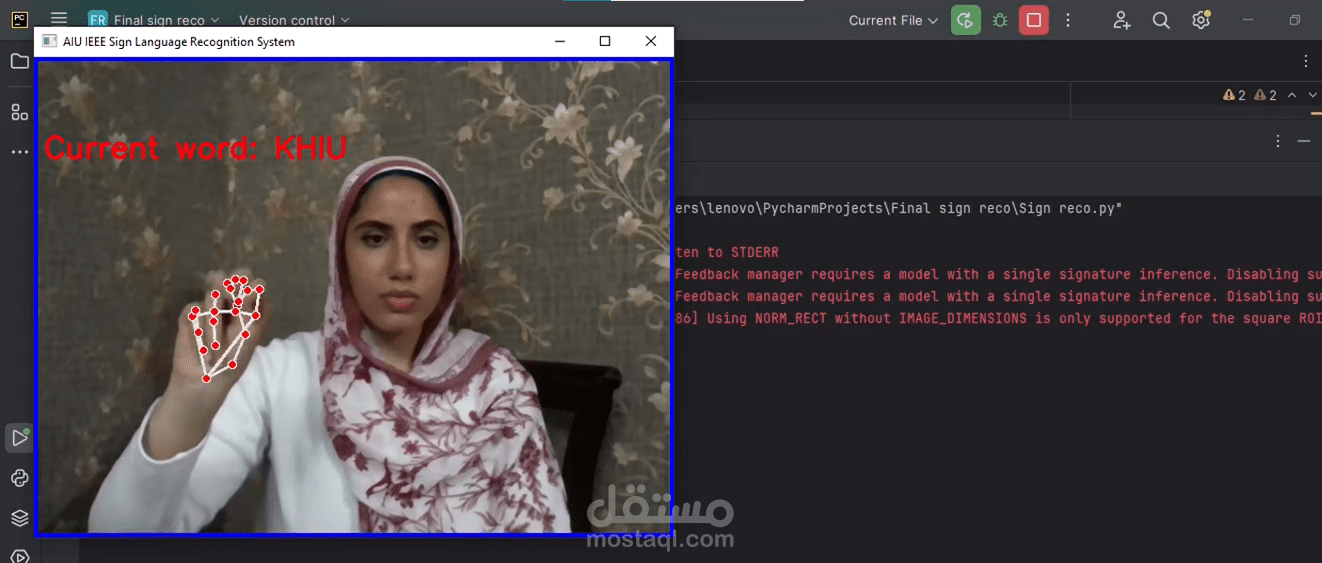Show more tool windows ellipsis in left sidebar
The height and width of the screenshot is (563, 1322).
click(19, 152)
